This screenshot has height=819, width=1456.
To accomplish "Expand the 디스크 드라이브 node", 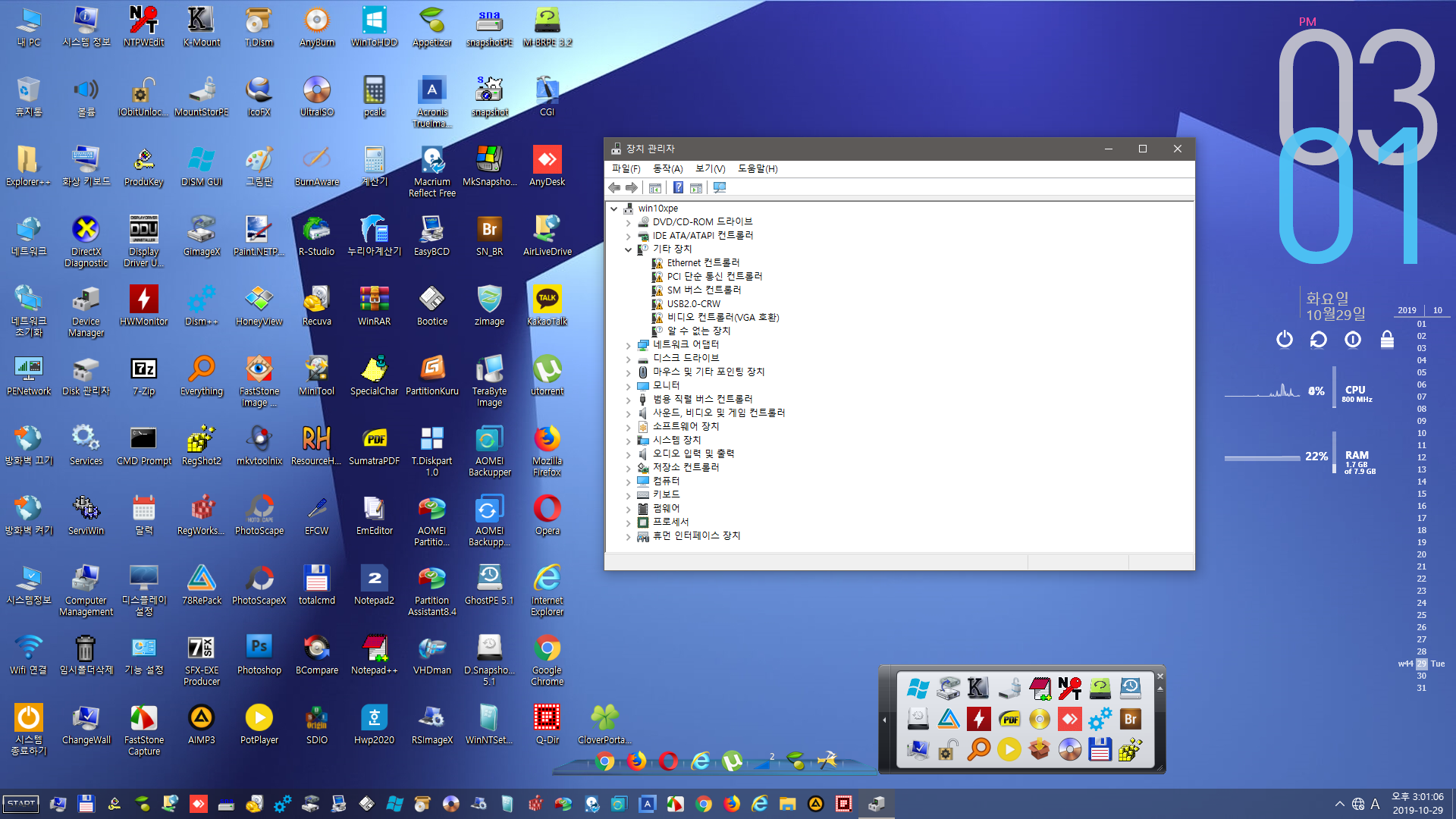I will click(628, 359).
